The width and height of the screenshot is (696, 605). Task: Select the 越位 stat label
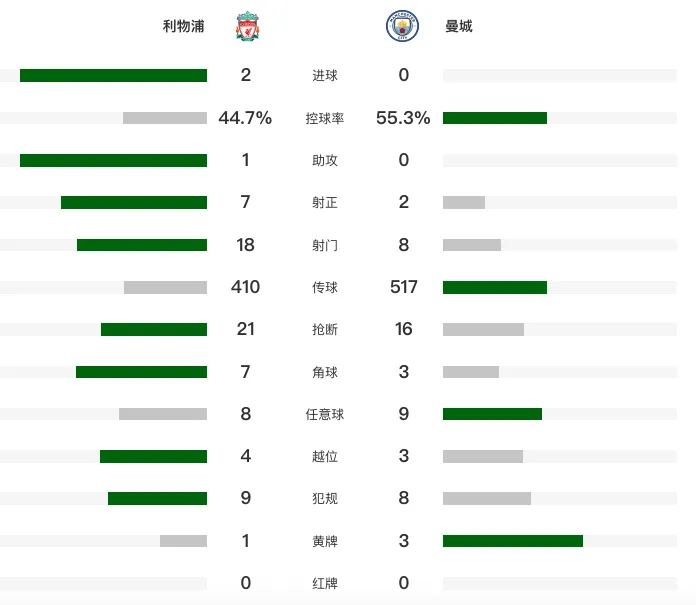point(324,456)
